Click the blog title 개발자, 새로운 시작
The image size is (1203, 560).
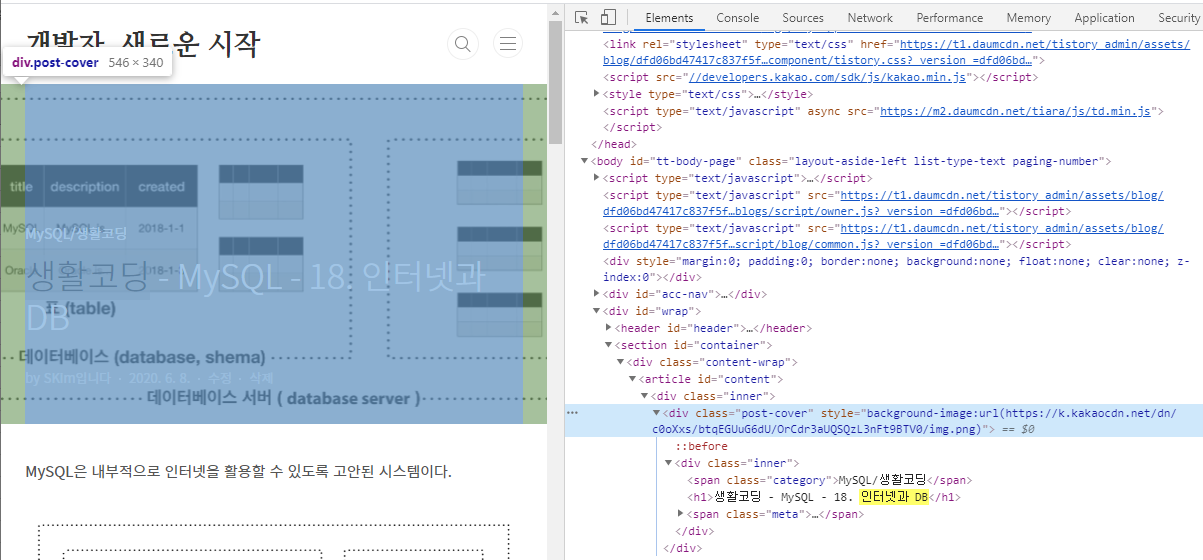[x=143, y=43]
